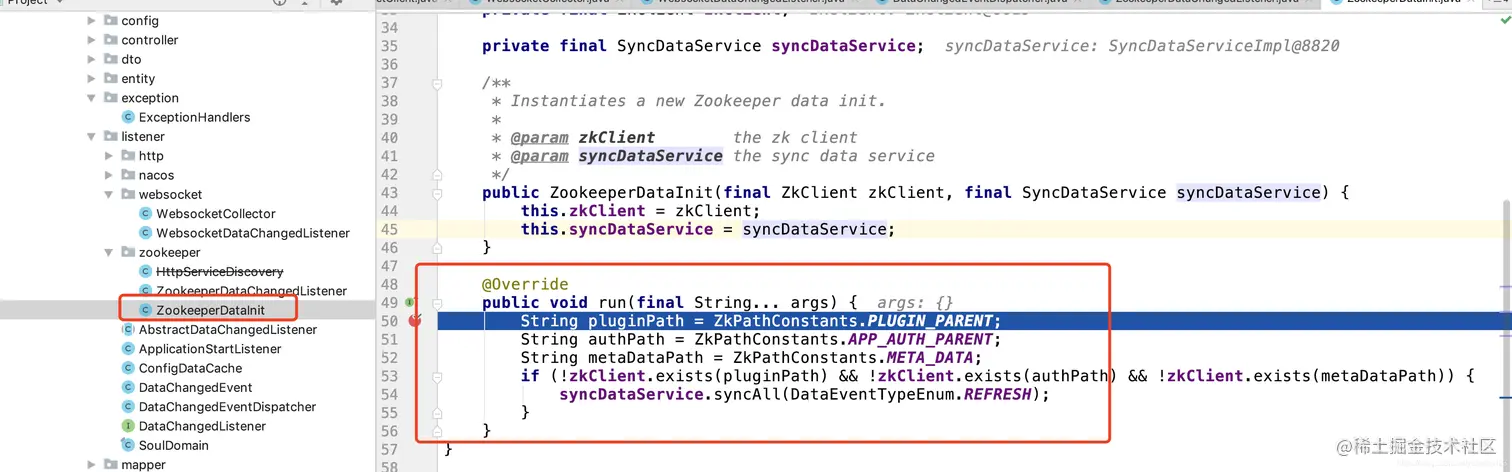The width and height of the screenshot is (1512, 472).
Task: Click the override gutter icon on line 49
Action: point(410,302)
